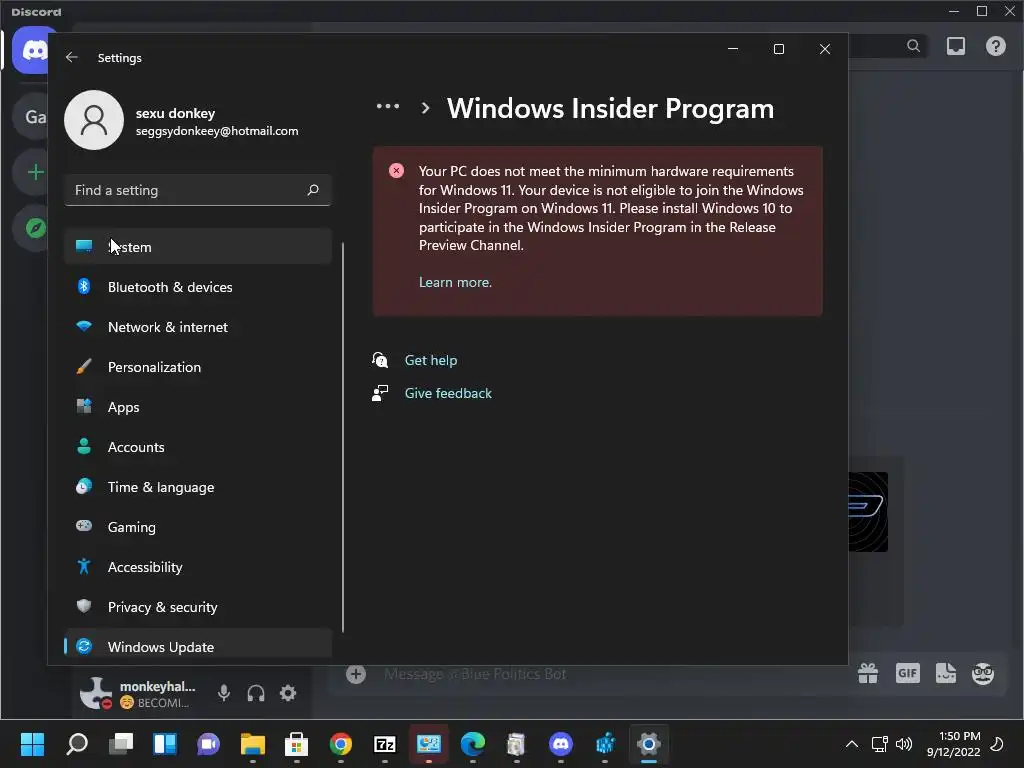Open the Get help link
Viewport: 1024px width, 768px height.
[x=431, y=360]
